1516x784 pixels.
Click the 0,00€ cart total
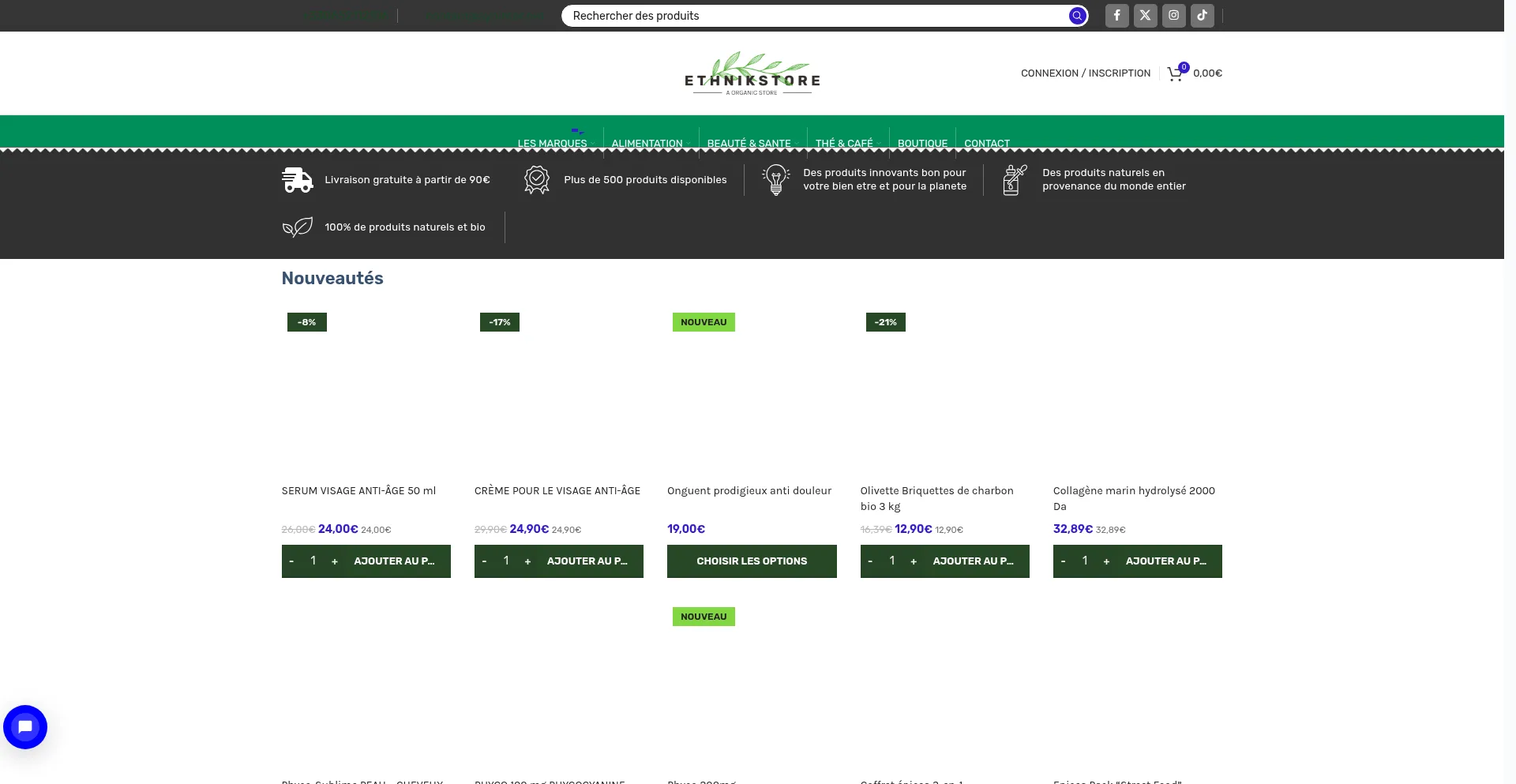(x=1207, y=73)
